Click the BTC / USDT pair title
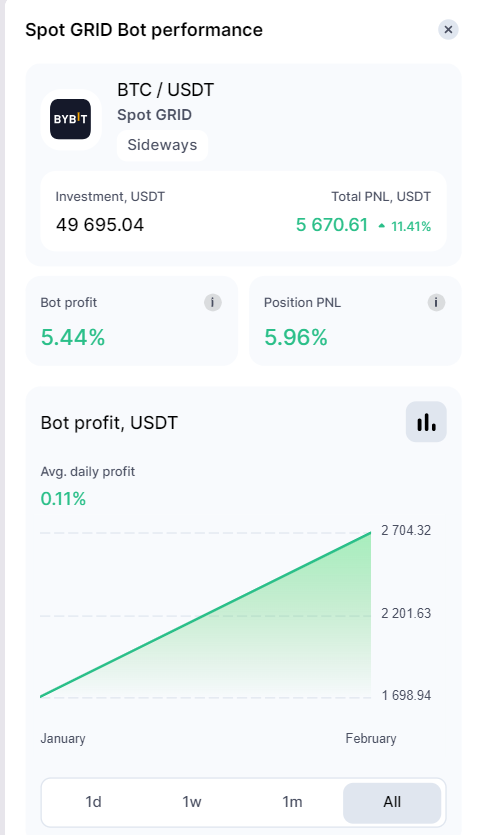 [166, 90]
